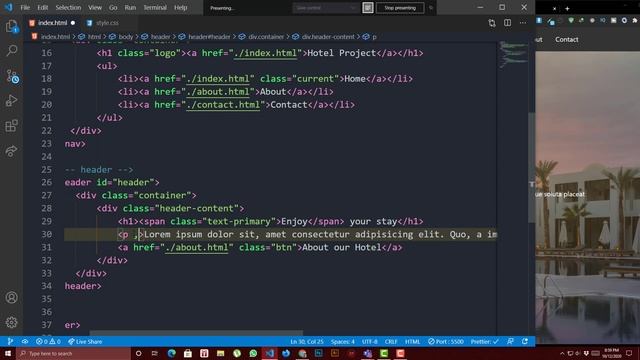Click line number 28 in gutter
Screen dimensions: 640x360
(x=47, y=209)
